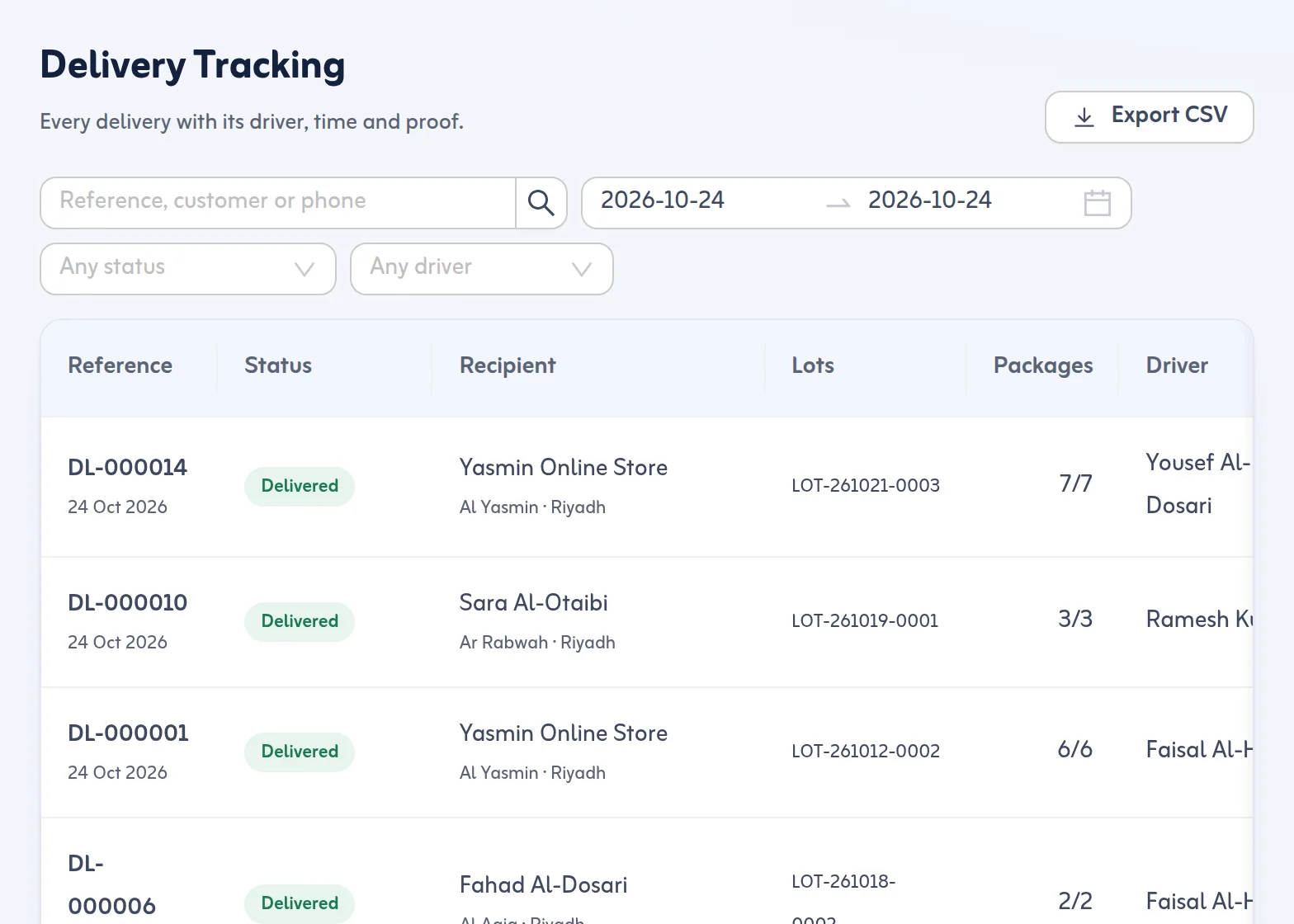Select recipient Fahad Al-Dosari
Image resolution: width=1294 pixels, height=924 pixels.
(x=544, y=885)
